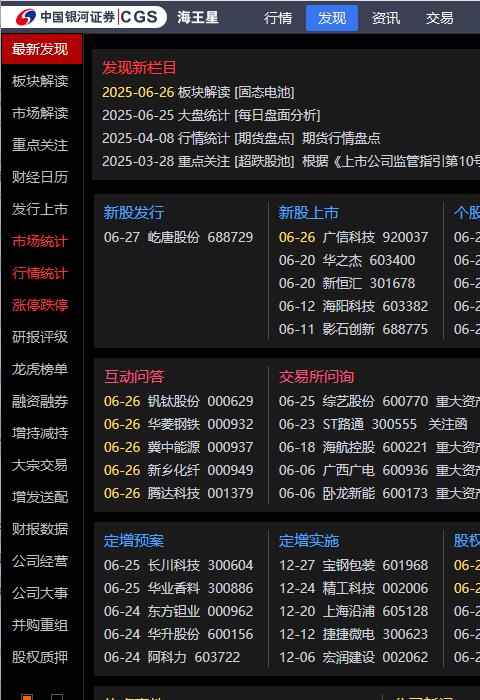Select 发行上市 in the sidebar

[x=40, y=209]
